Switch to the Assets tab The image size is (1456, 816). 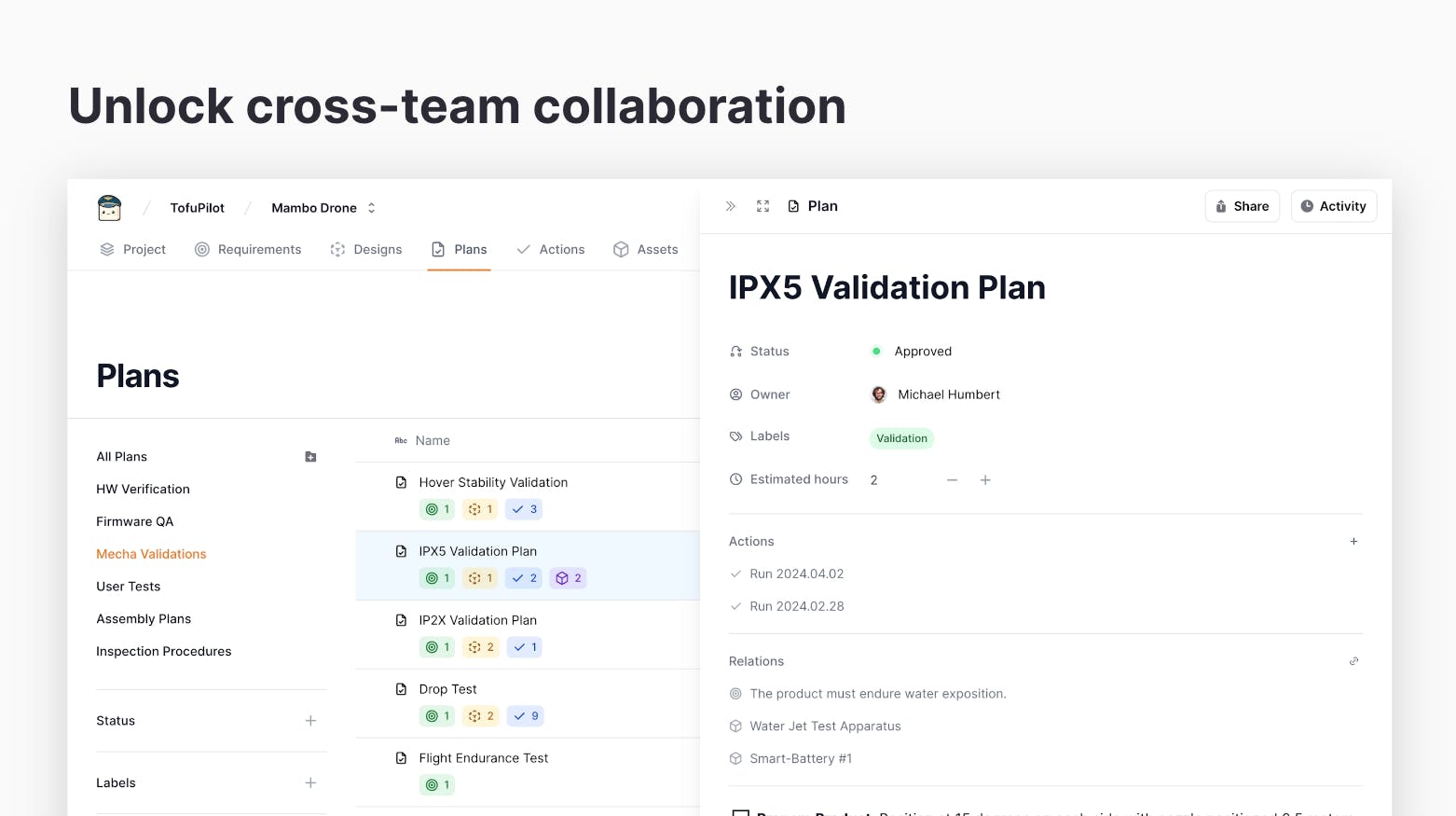[x=646, y=249]
